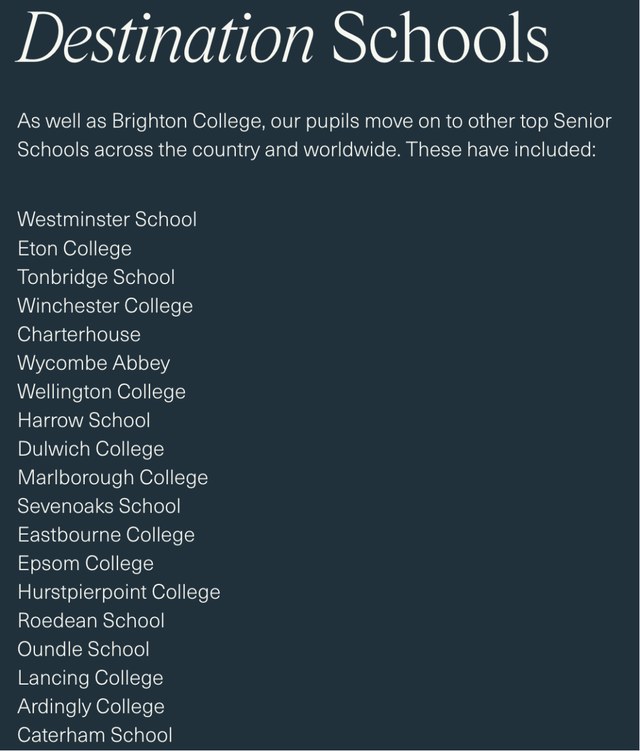Click Eton College list entry

point(75,249)
